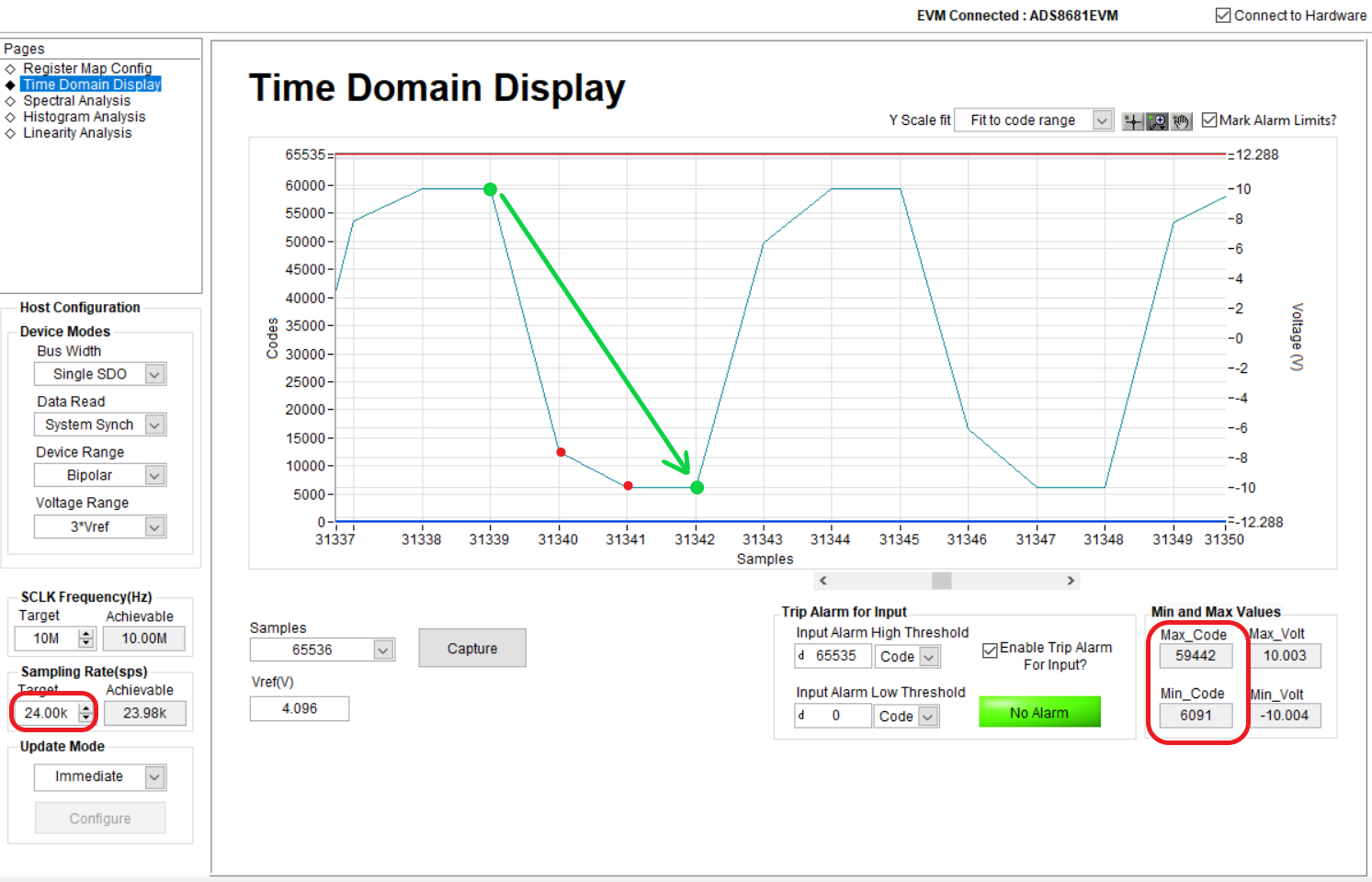Select the cursor crosshair tool on graph palette
The width and height of the screenshot is (1372, 882).
(1132, 120)
